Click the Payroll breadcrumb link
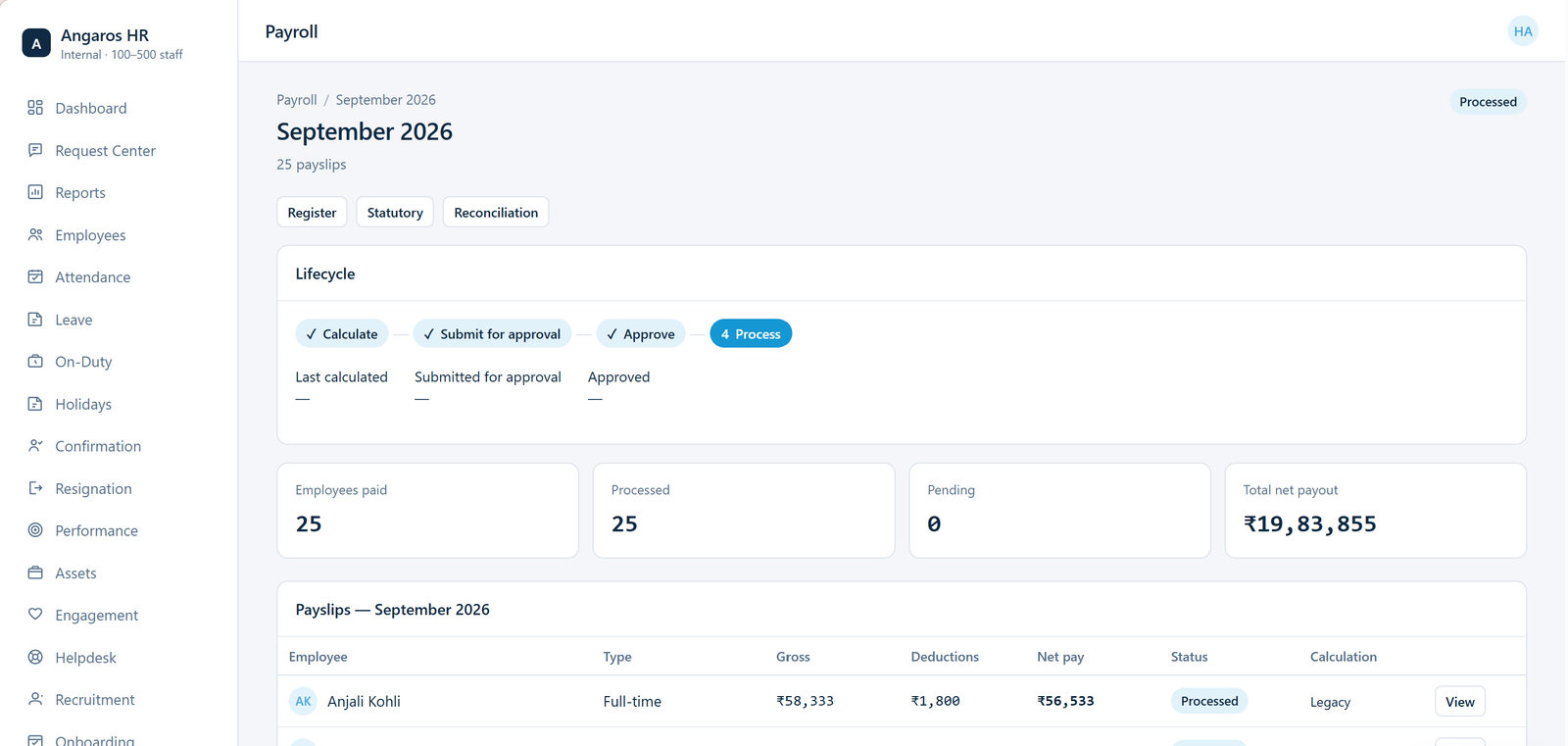 (297, 100)
